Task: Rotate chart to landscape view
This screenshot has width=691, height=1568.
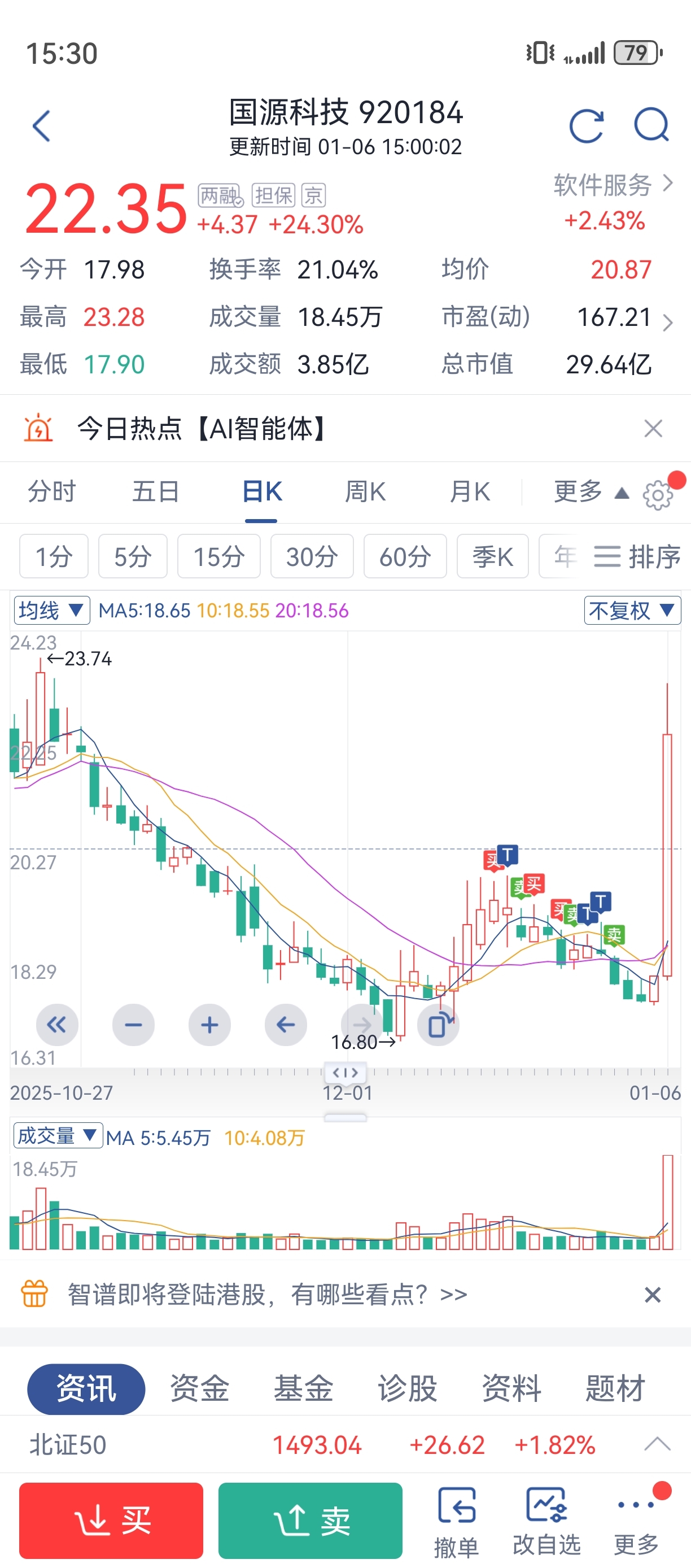Action: (x=439, y=1025)
